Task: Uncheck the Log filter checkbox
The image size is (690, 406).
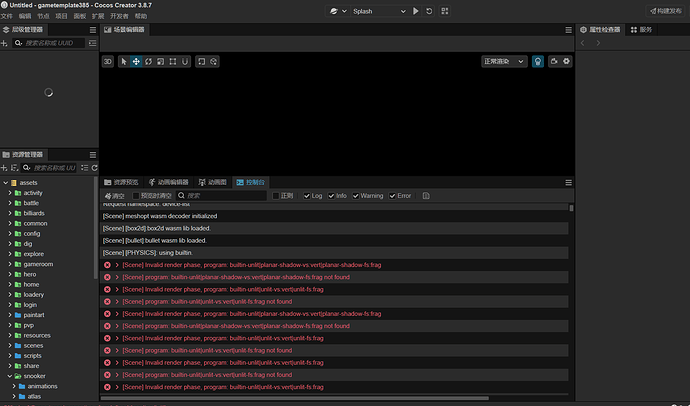Action: point(307,196)
